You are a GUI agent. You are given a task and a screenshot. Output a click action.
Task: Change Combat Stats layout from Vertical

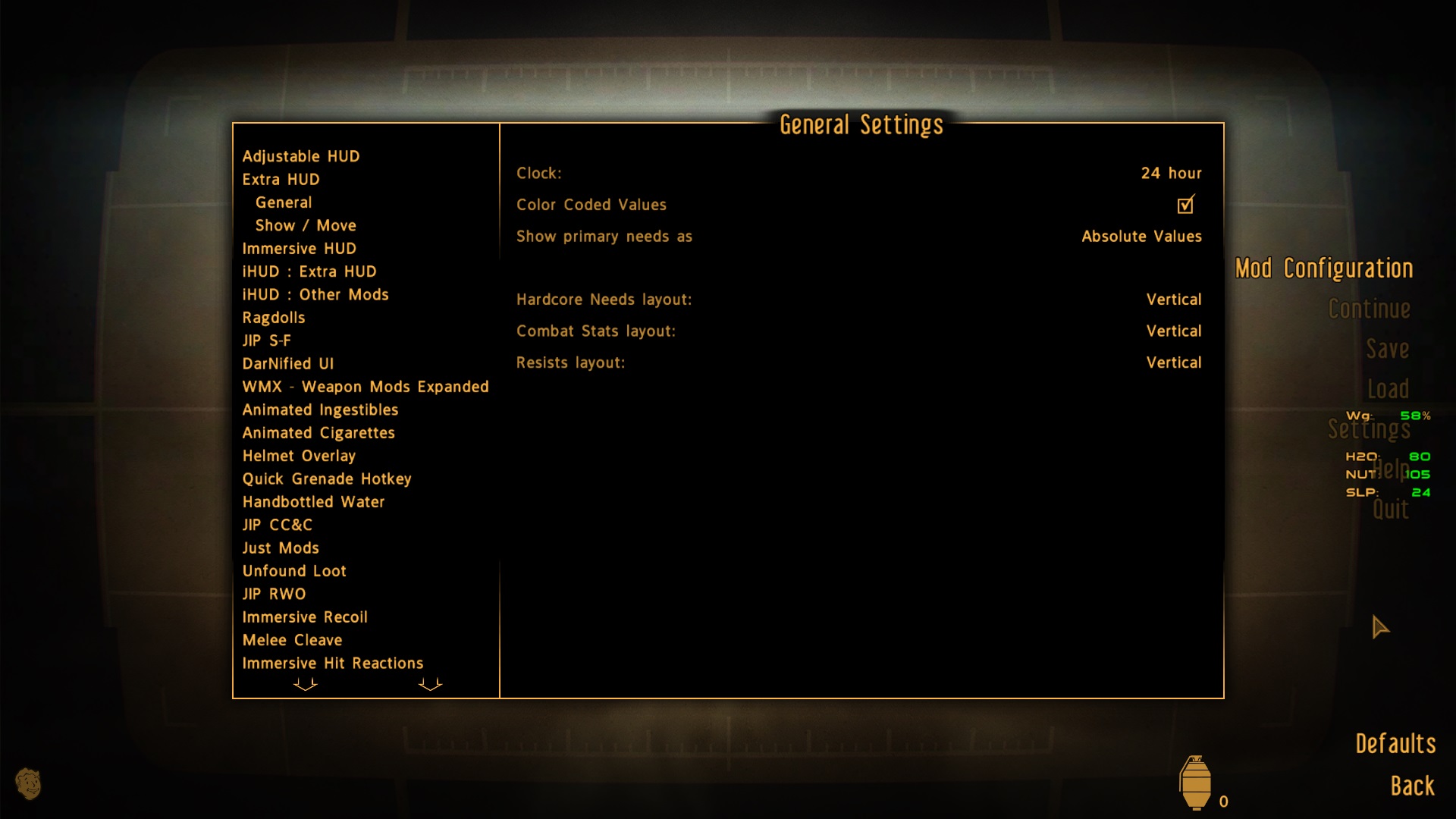[1174, 331]
